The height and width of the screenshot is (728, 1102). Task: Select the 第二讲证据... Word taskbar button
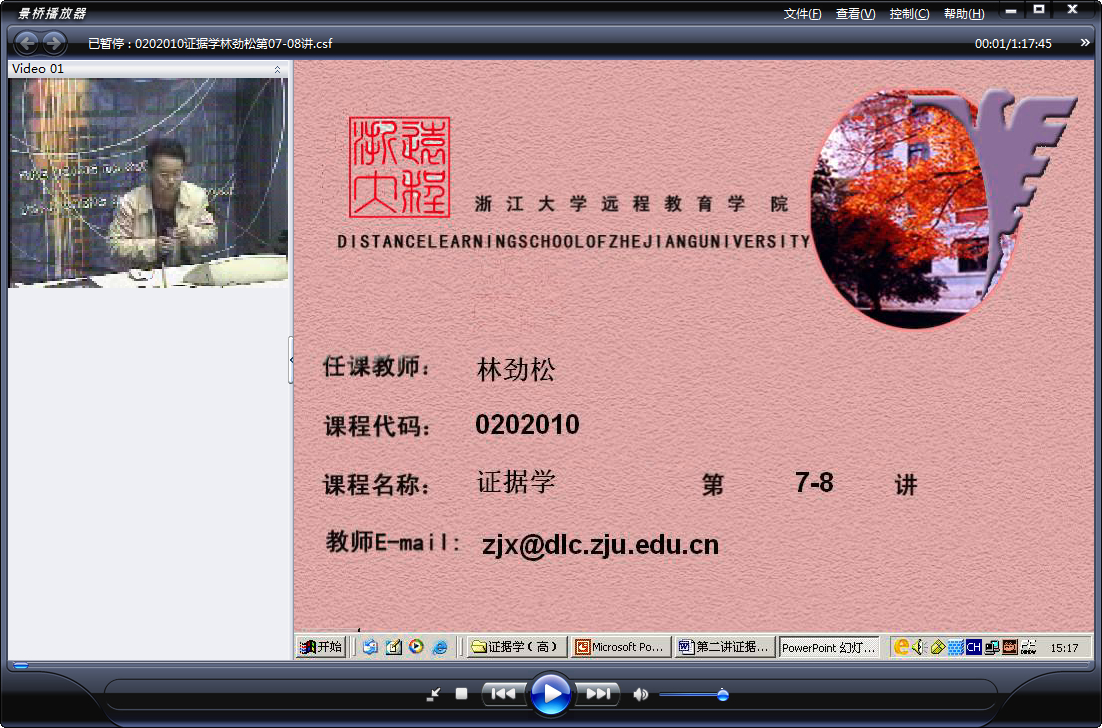(x=725, y=646)
